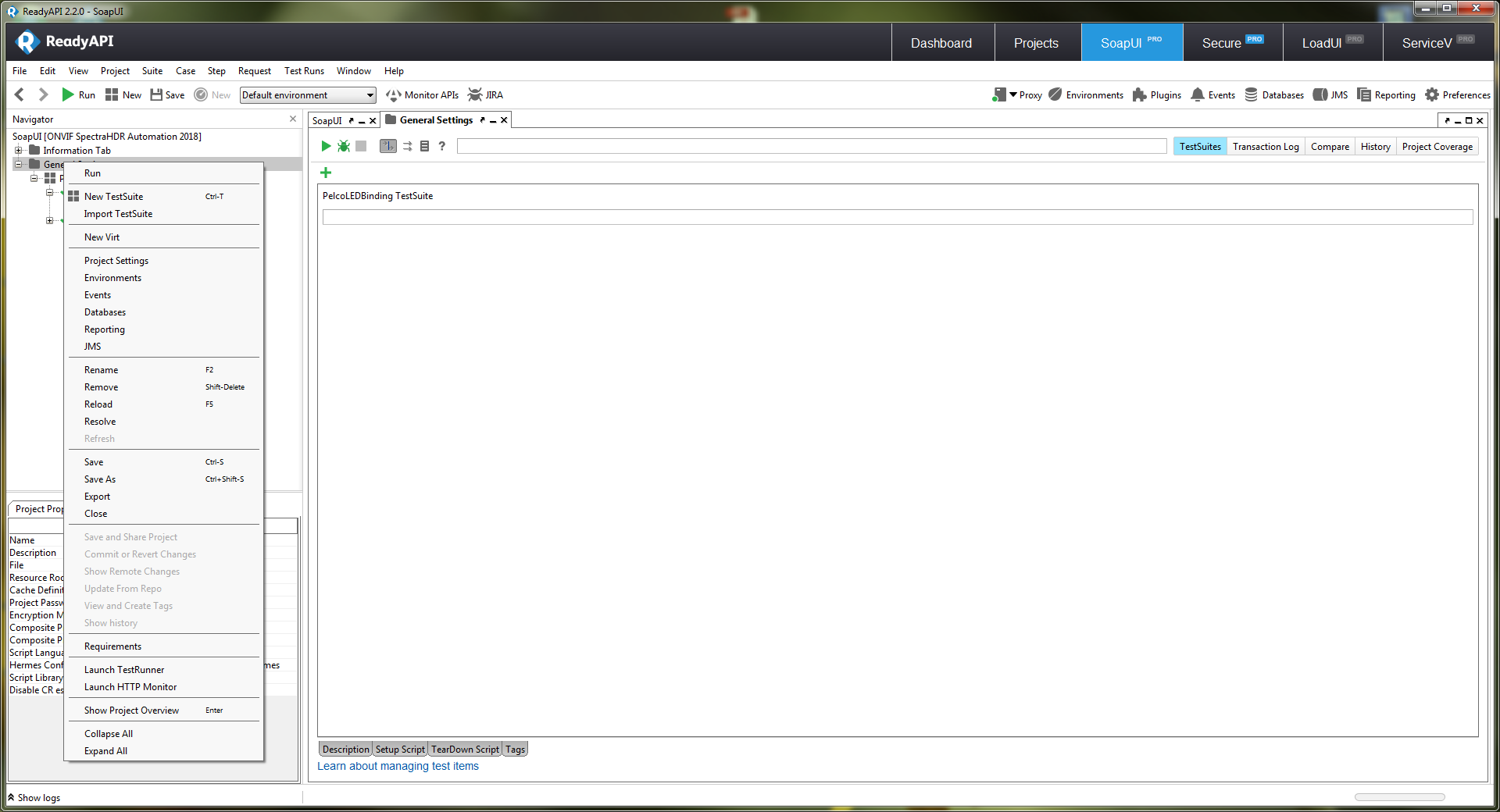Click Run in the main toolbar
The height and width of the screenshot is (812, 1500).
click(78, 94)
